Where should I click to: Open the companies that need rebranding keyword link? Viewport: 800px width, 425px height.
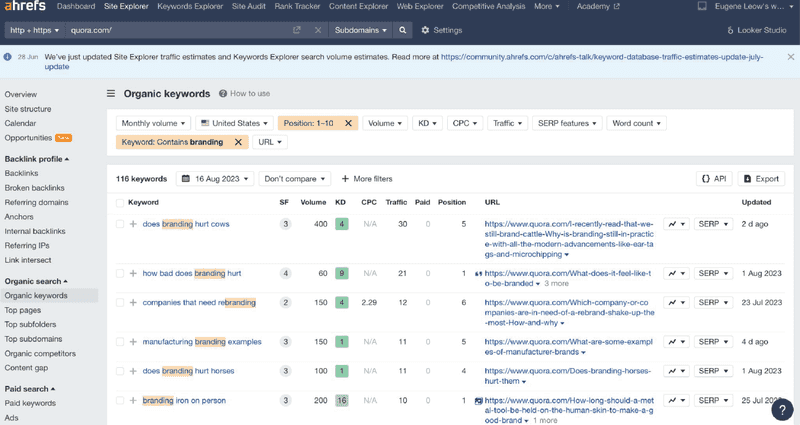pyautogui.click(x=199, y=303)
